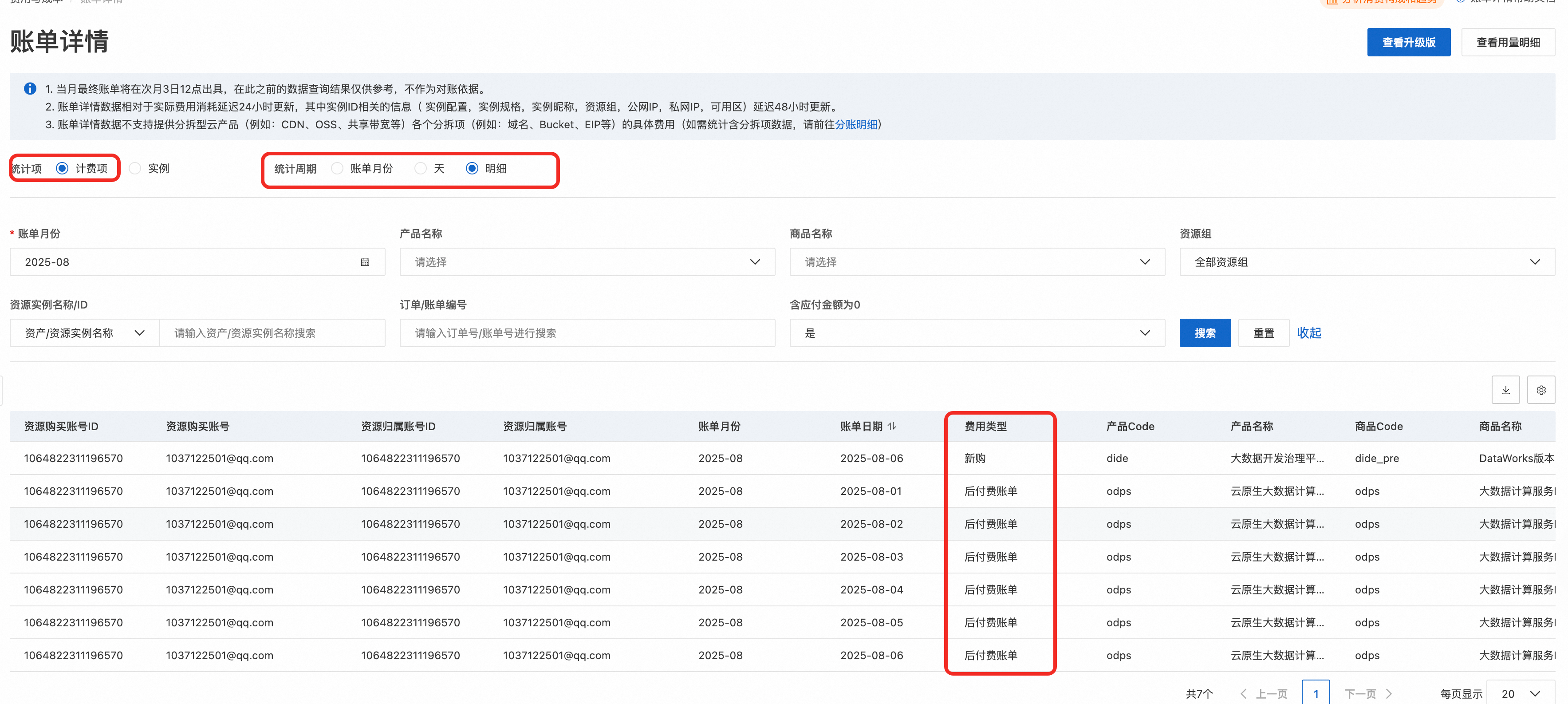Open the 分账明细 link

(855, 124)
